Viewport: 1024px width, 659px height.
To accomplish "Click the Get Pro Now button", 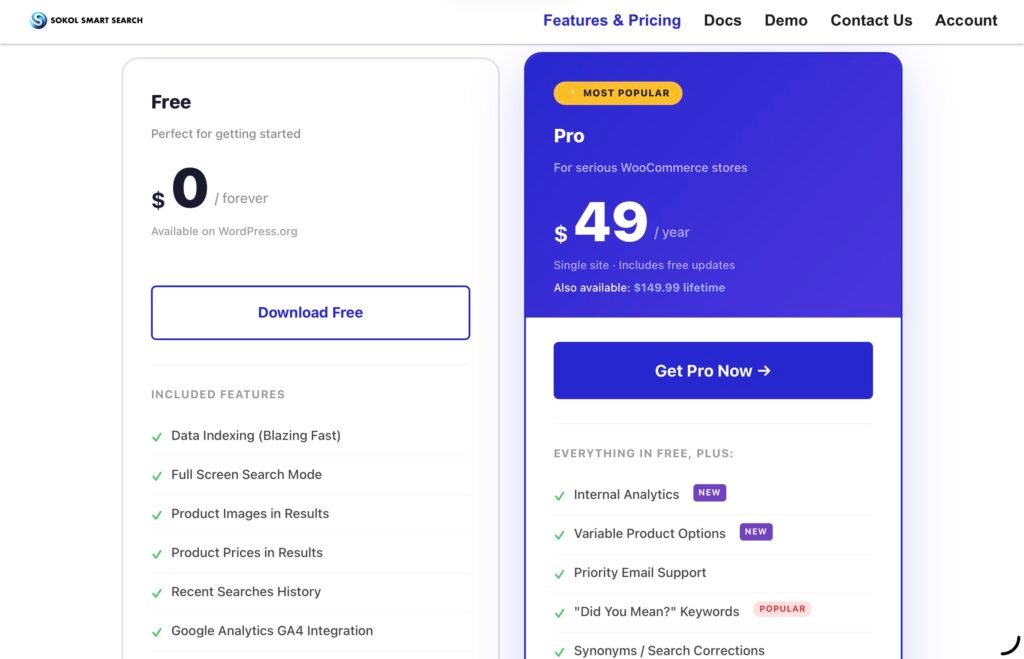I will click(713, 370).
